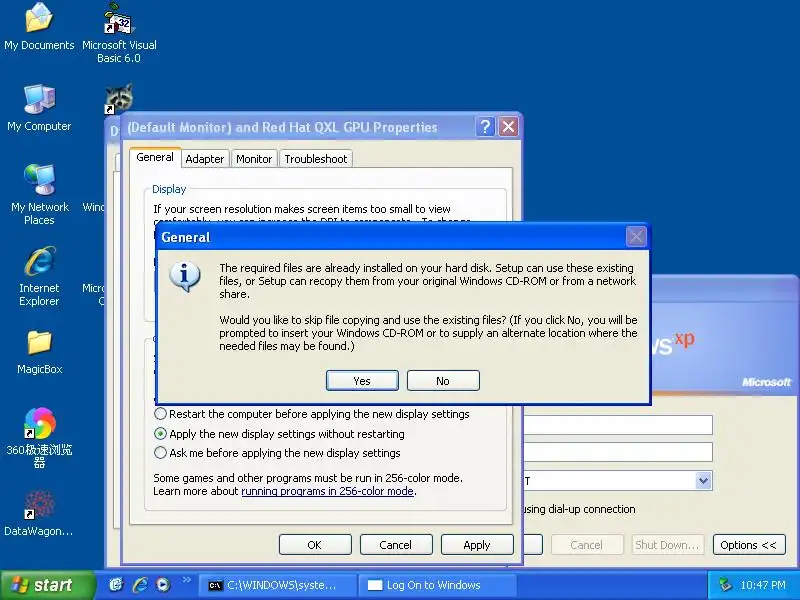Switch to Log On to Windows taskbar item

[x=437, y=585]
